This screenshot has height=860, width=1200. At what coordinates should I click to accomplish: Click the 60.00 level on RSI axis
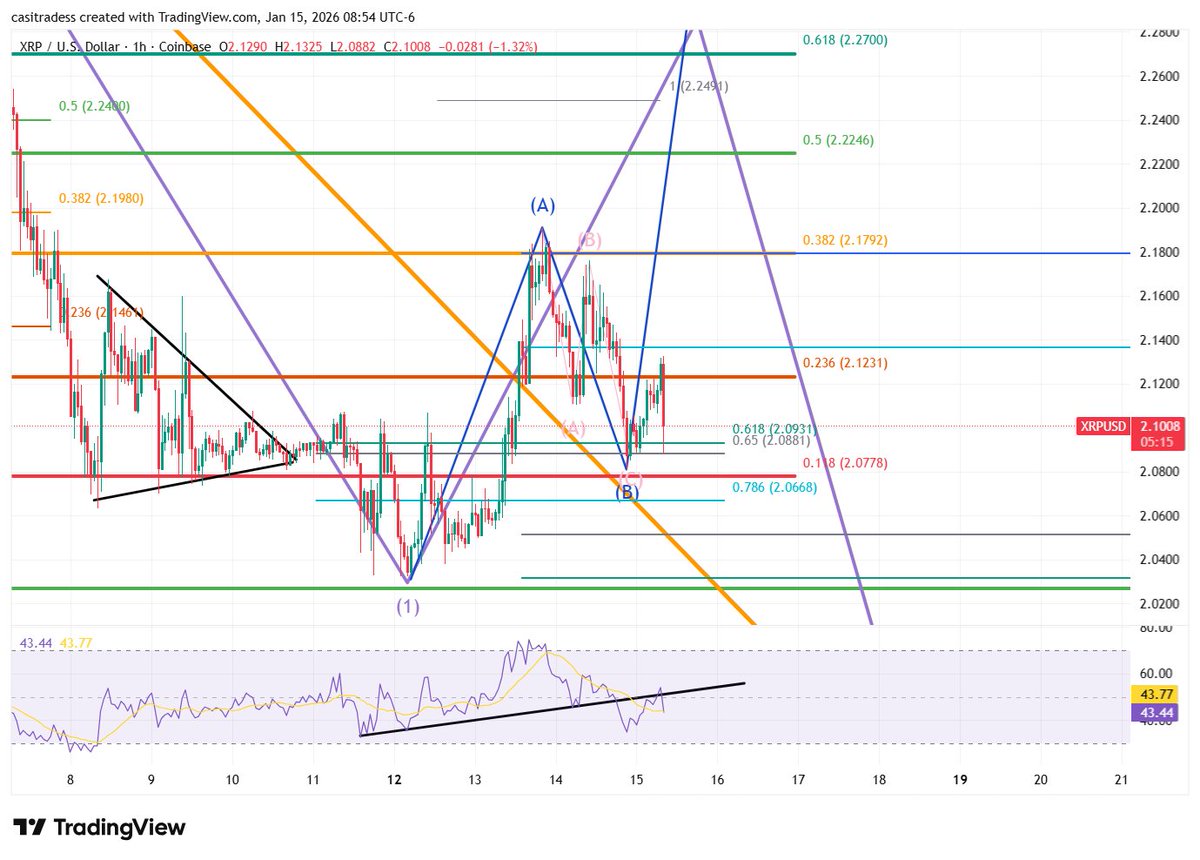(1158, 673)
